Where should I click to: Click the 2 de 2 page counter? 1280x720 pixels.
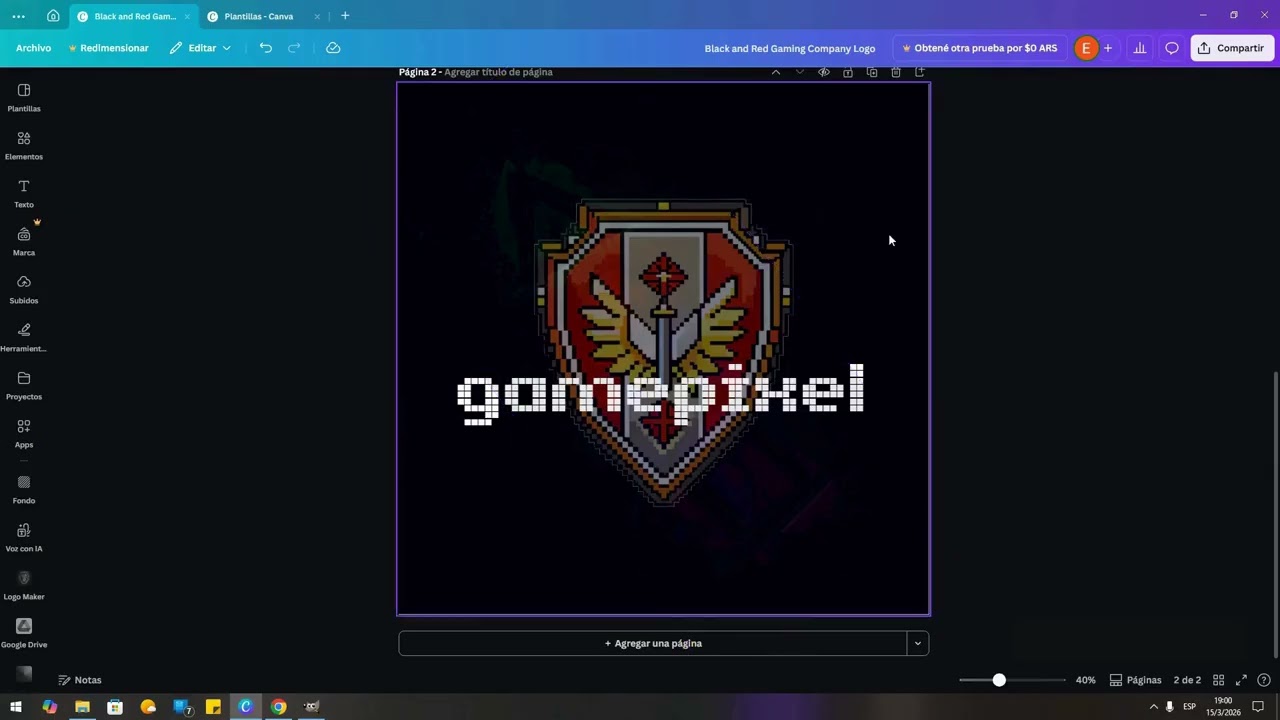pyautogui.click(x=1187, y=680)
